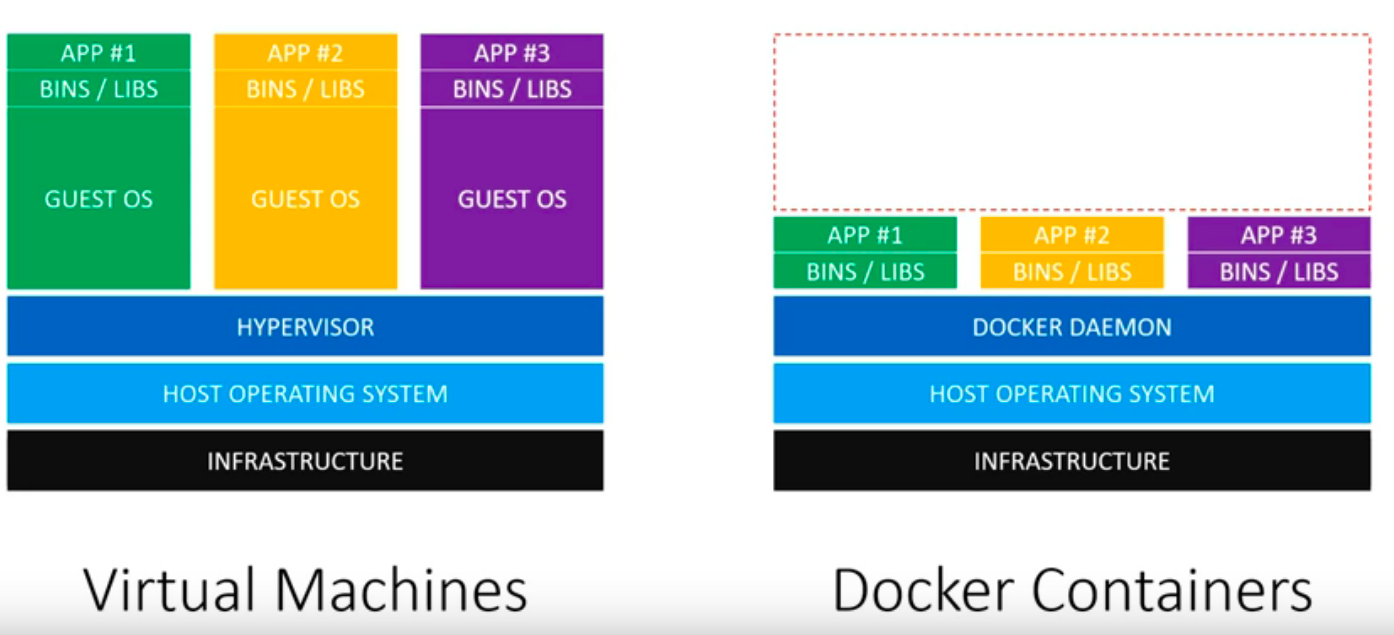Click the green GUEST OS block
This screenshot has height=635, width=1394.
click(97, 199)
